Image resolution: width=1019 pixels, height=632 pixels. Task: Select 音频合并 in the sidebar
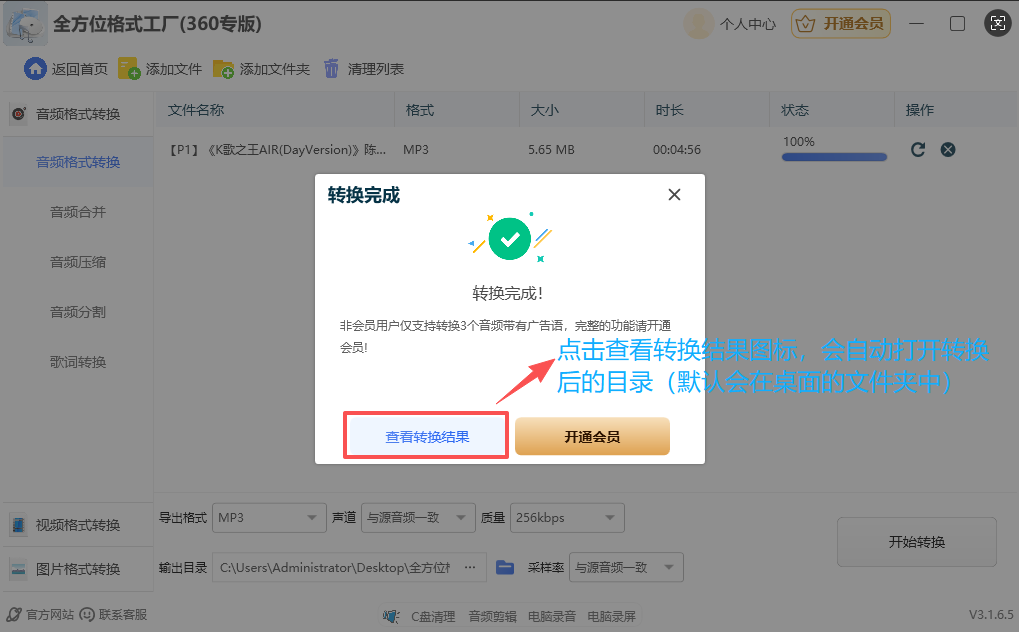pyautogui.click(x=78, y=212)
